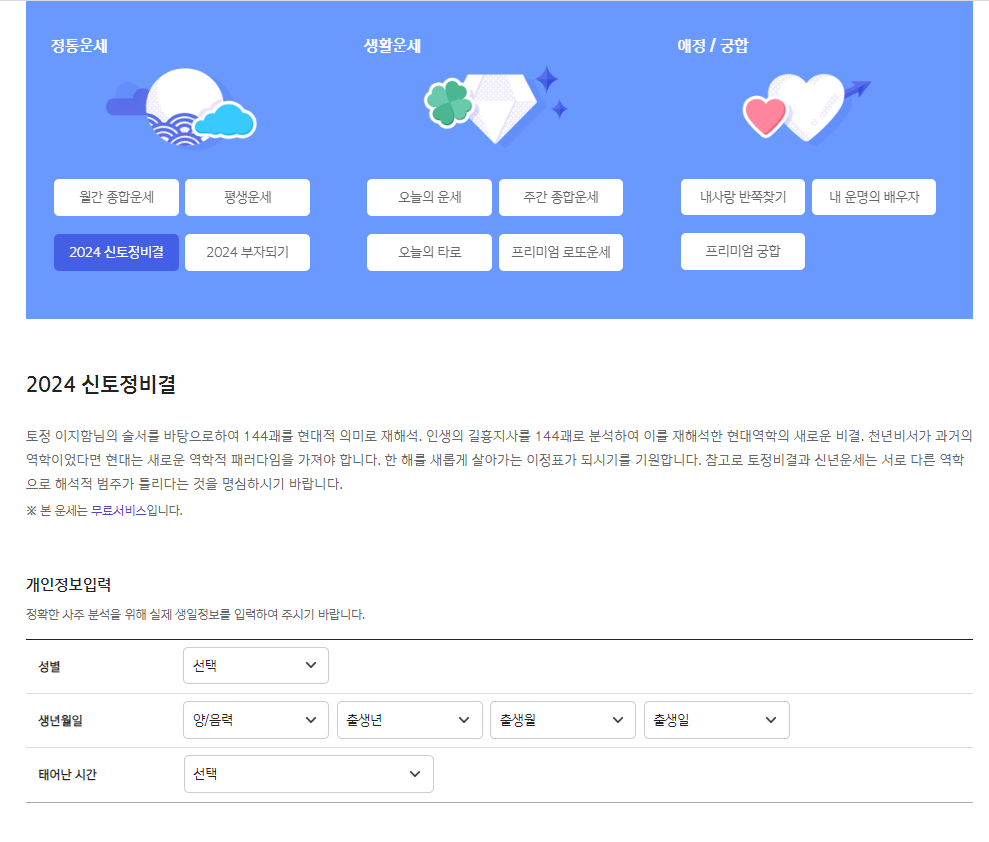This screenshot has height=842, width=989.
Task: Click the 태어난 시간 row label
Action: [x=67, y=775]
